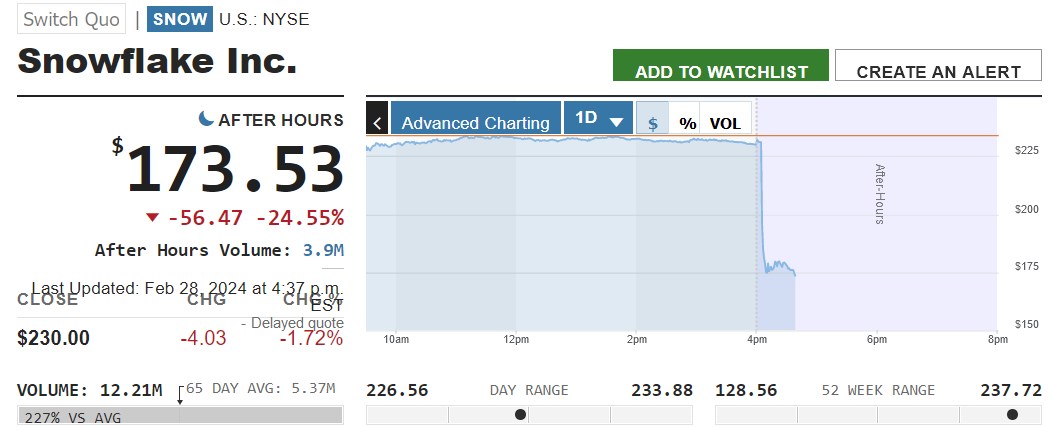The image size is (1055, 427).
Task: Click the 52 week range position dot
Action: pos(1012,414)
